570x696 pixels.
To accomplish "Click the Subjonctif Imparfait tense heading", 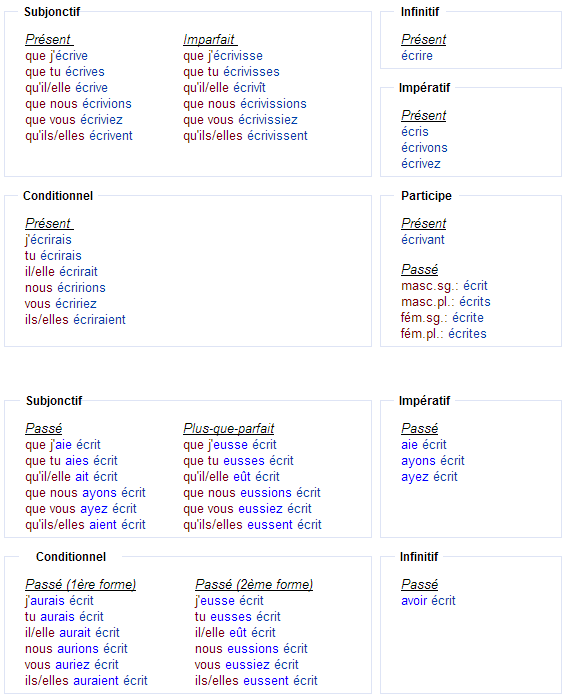I will tap(210, 39).
